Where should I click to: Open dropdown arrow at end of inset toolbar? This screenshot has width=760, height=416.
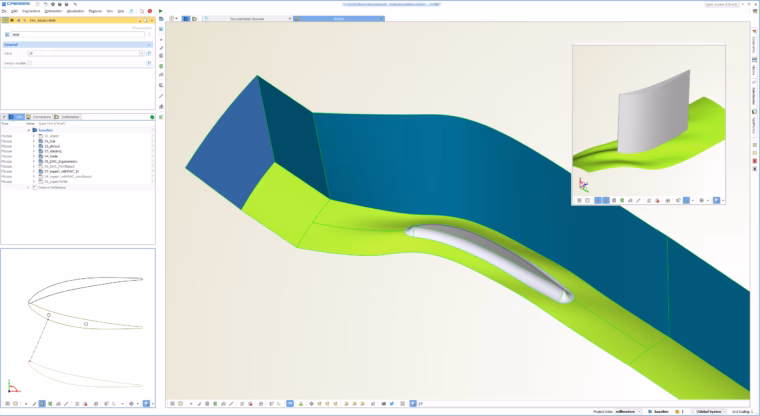tap(723, 200)
